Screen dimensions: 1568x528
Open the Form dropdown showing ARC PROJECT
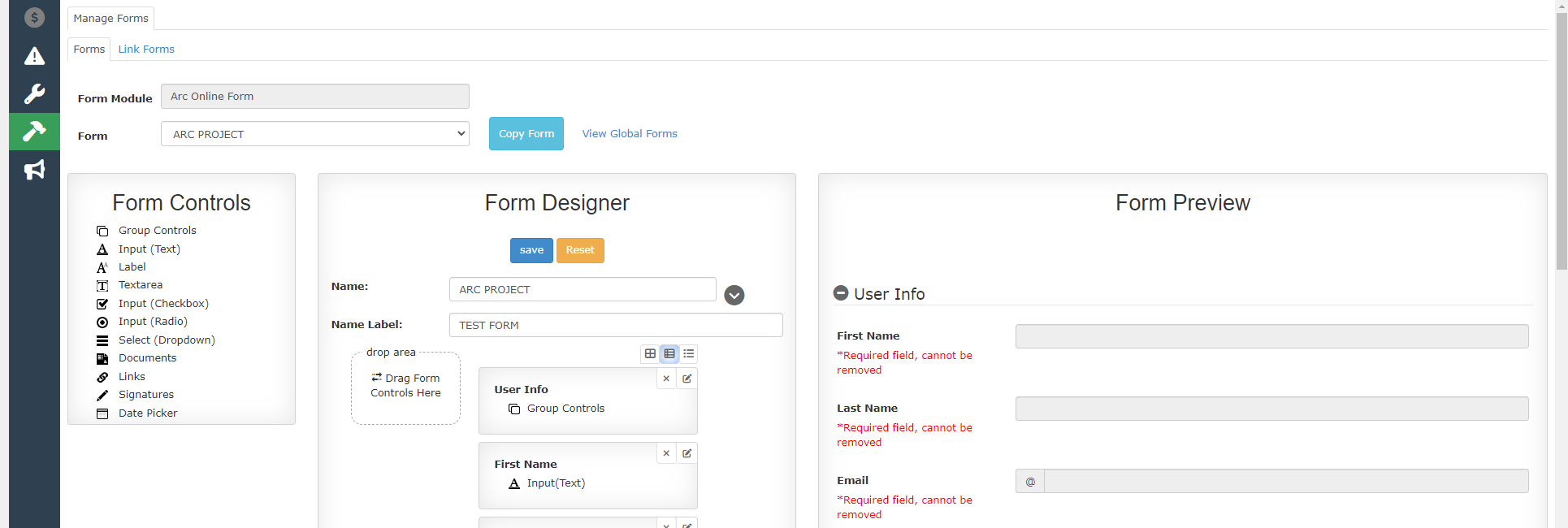coord(315,134)
